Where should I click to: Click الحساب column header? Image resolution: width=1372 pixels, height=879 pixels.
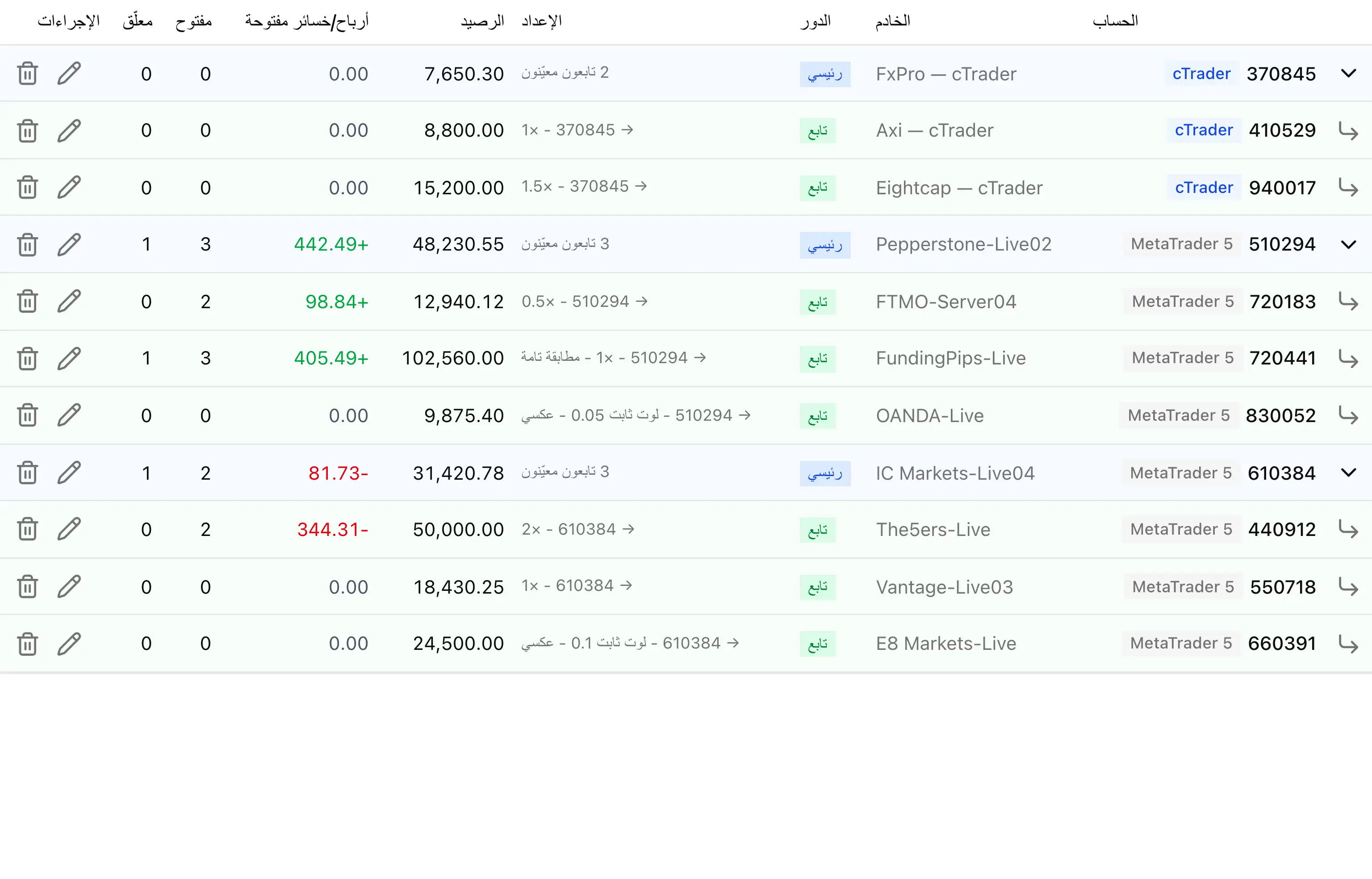tap(1115, 21)
